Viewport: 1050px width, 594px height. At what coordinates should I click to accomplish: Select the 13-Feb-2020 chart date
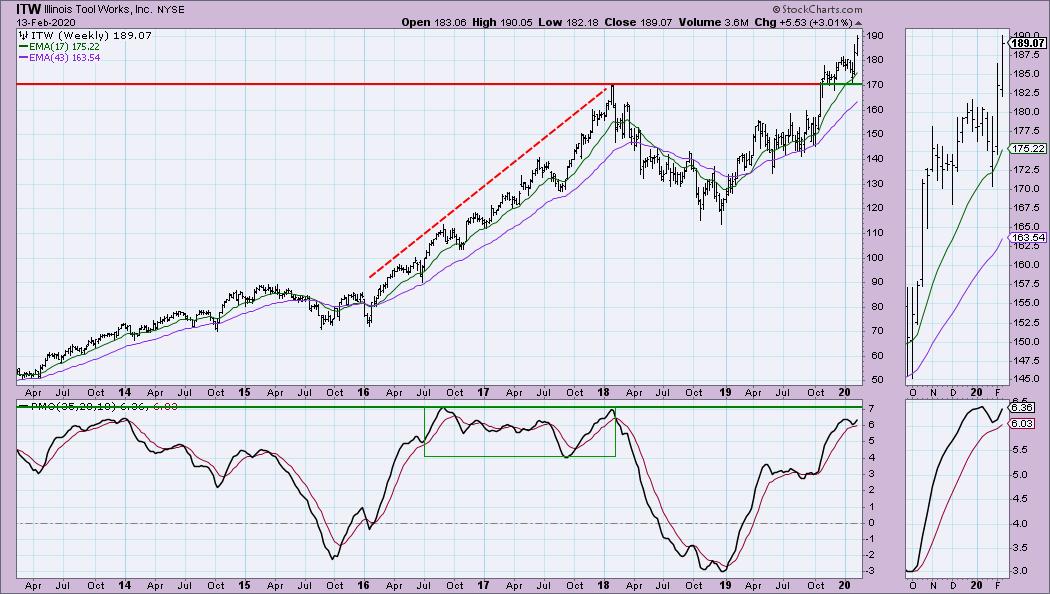47,22
